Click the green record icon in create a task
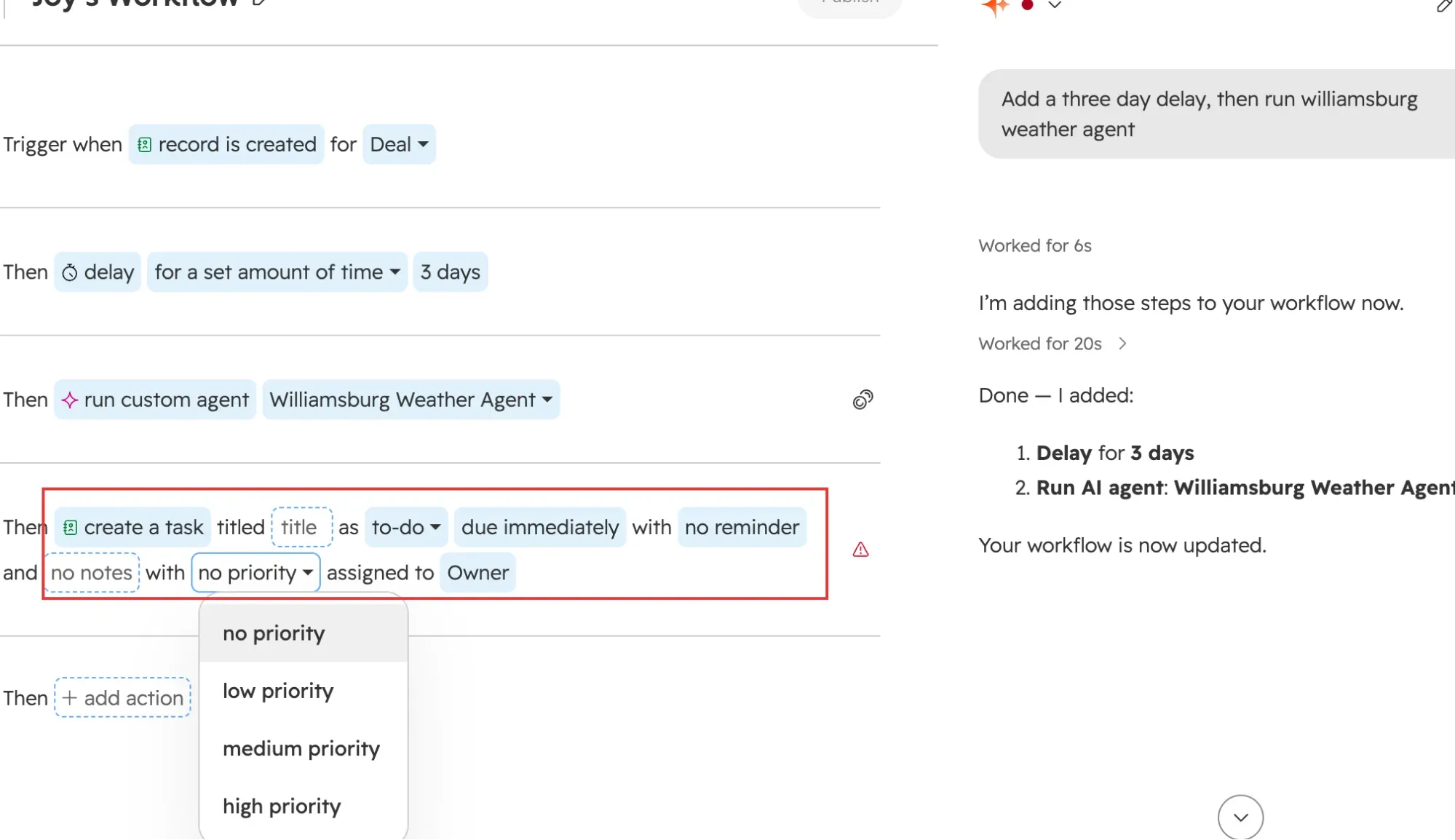Viewport: 1455px width, 840px height. click(x=70, y=528)
